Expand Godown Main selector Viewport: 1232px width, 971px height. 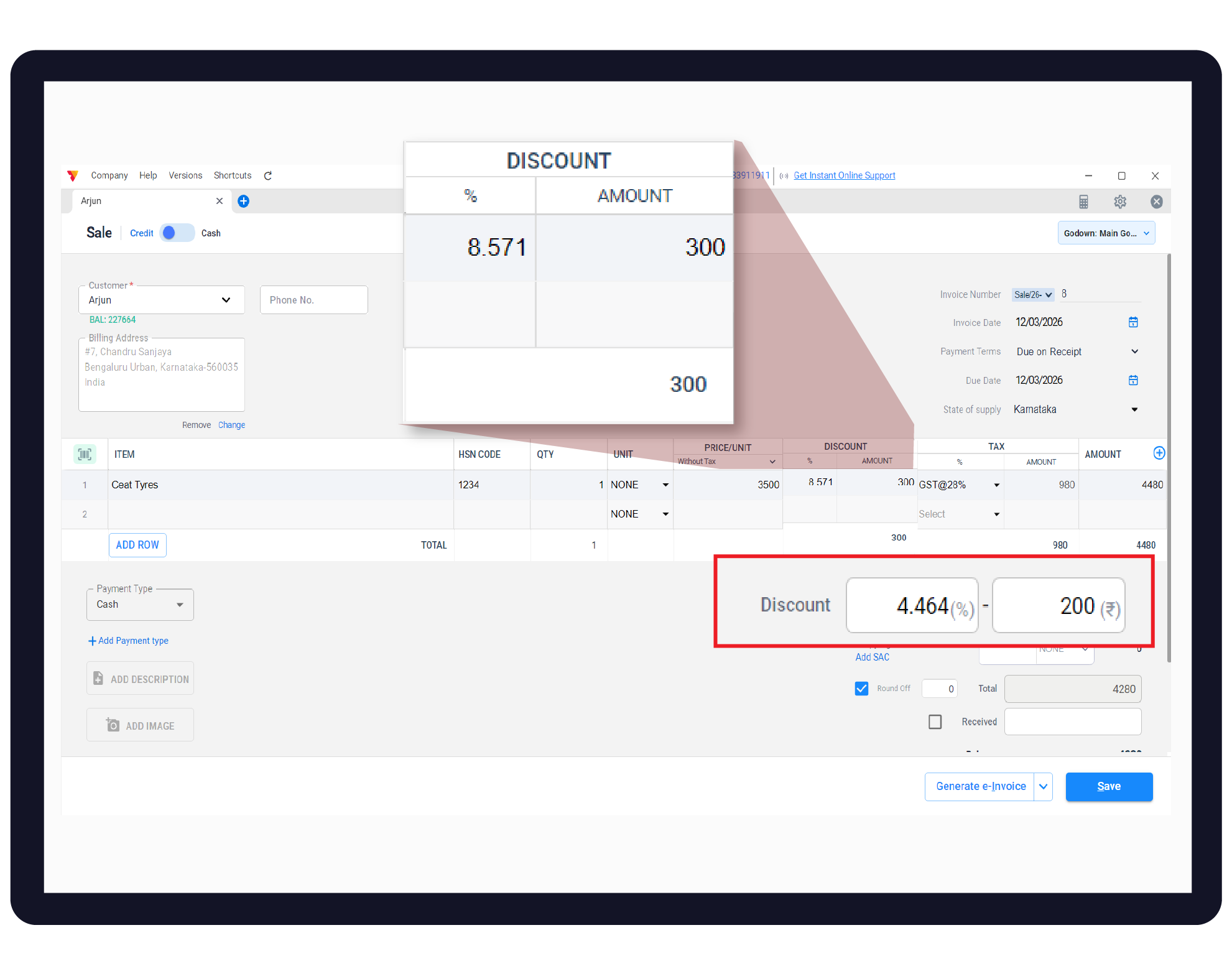click(x=1106, y=233)
